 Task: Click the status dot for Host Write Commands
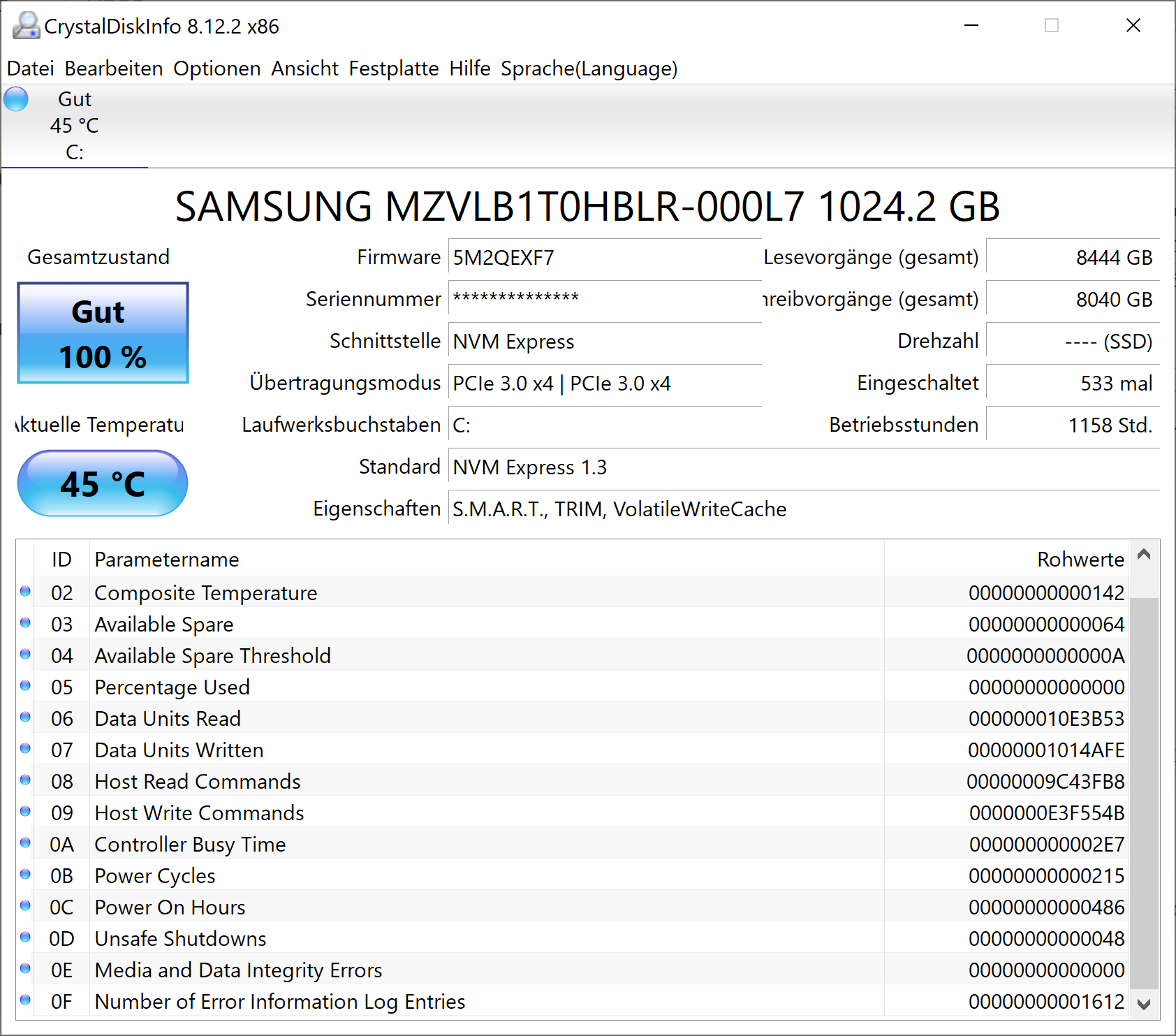tap(25, 812)
